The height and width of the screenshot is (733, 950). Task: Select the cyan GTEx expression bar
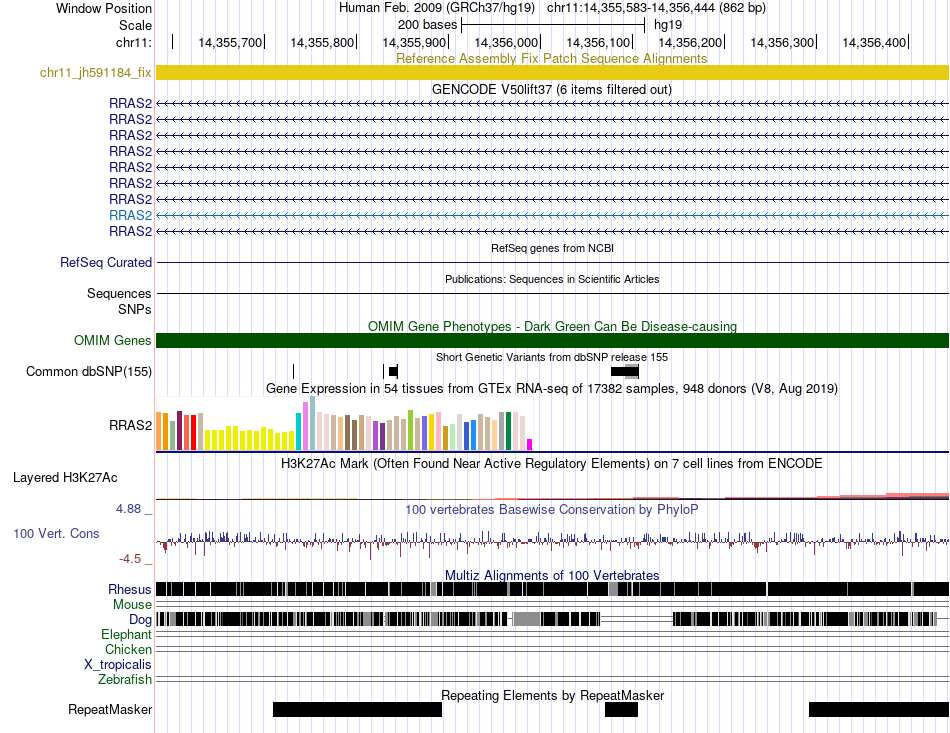(299, 431)
